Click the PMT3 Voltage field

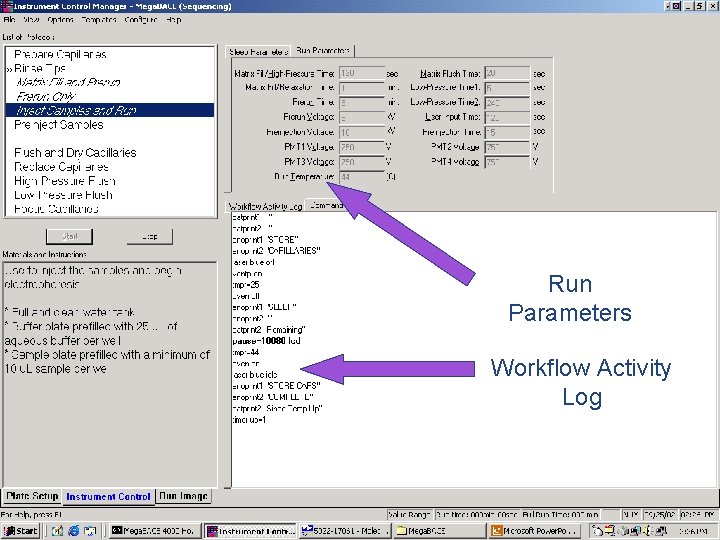362,161
